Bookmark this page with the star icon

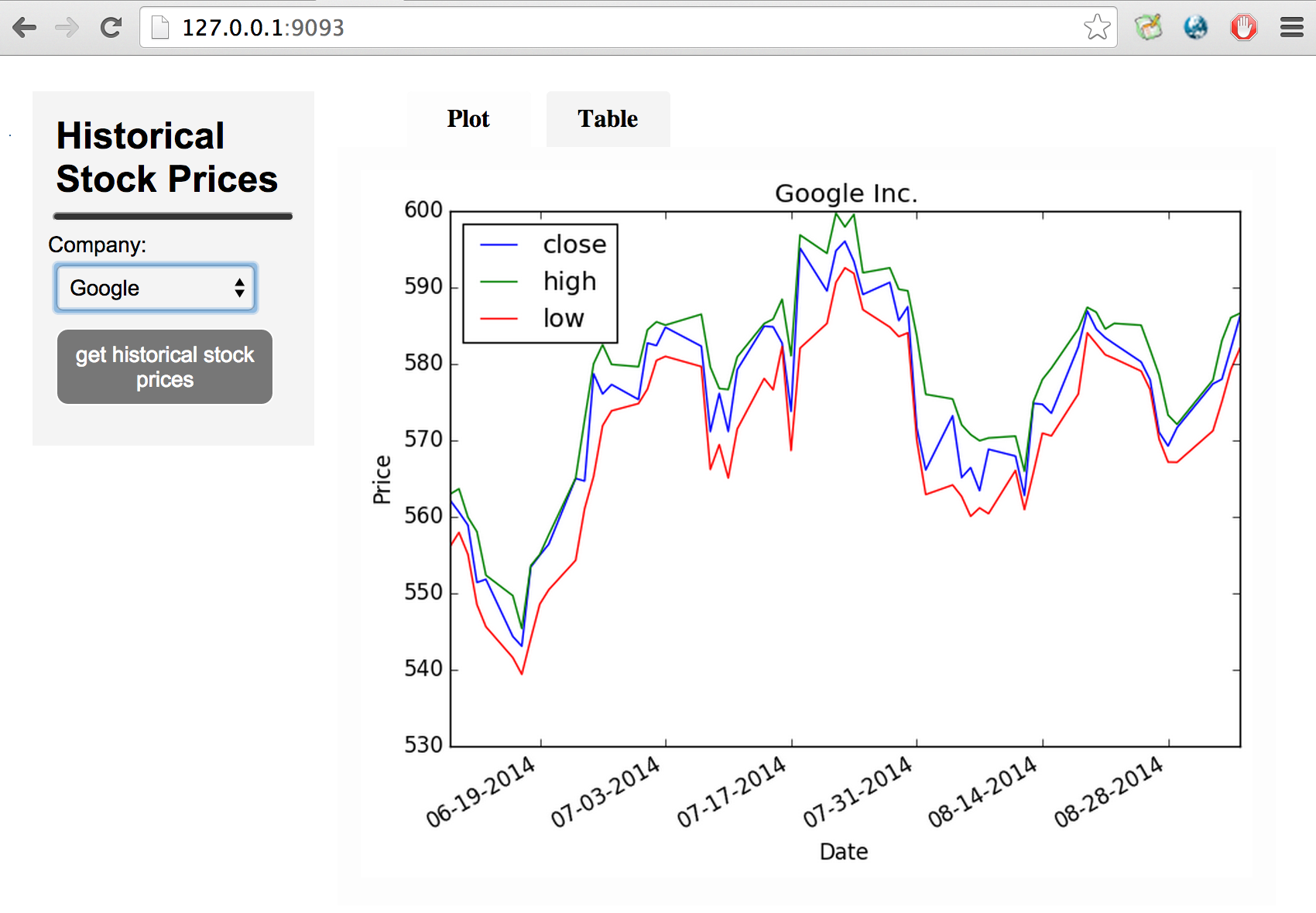(x=1097, y=27)
